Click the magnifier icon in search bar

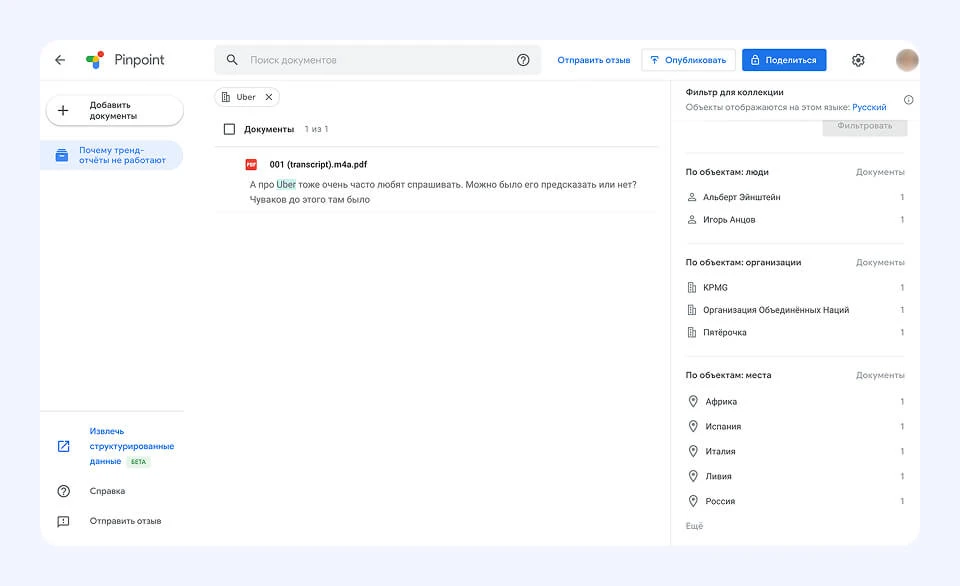point(232,60)
